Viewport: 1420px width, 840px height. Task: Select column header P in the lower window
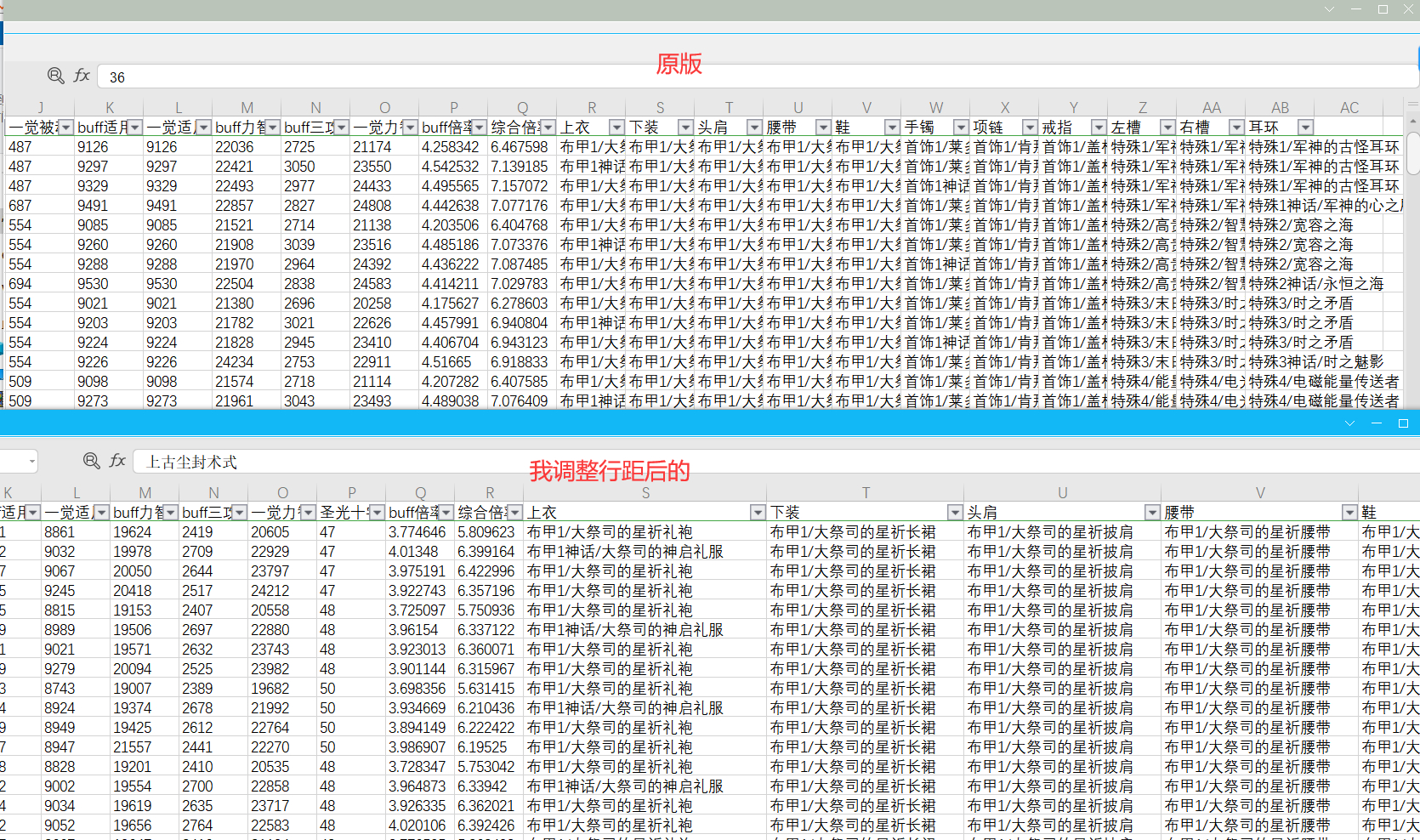click(351, 493)
